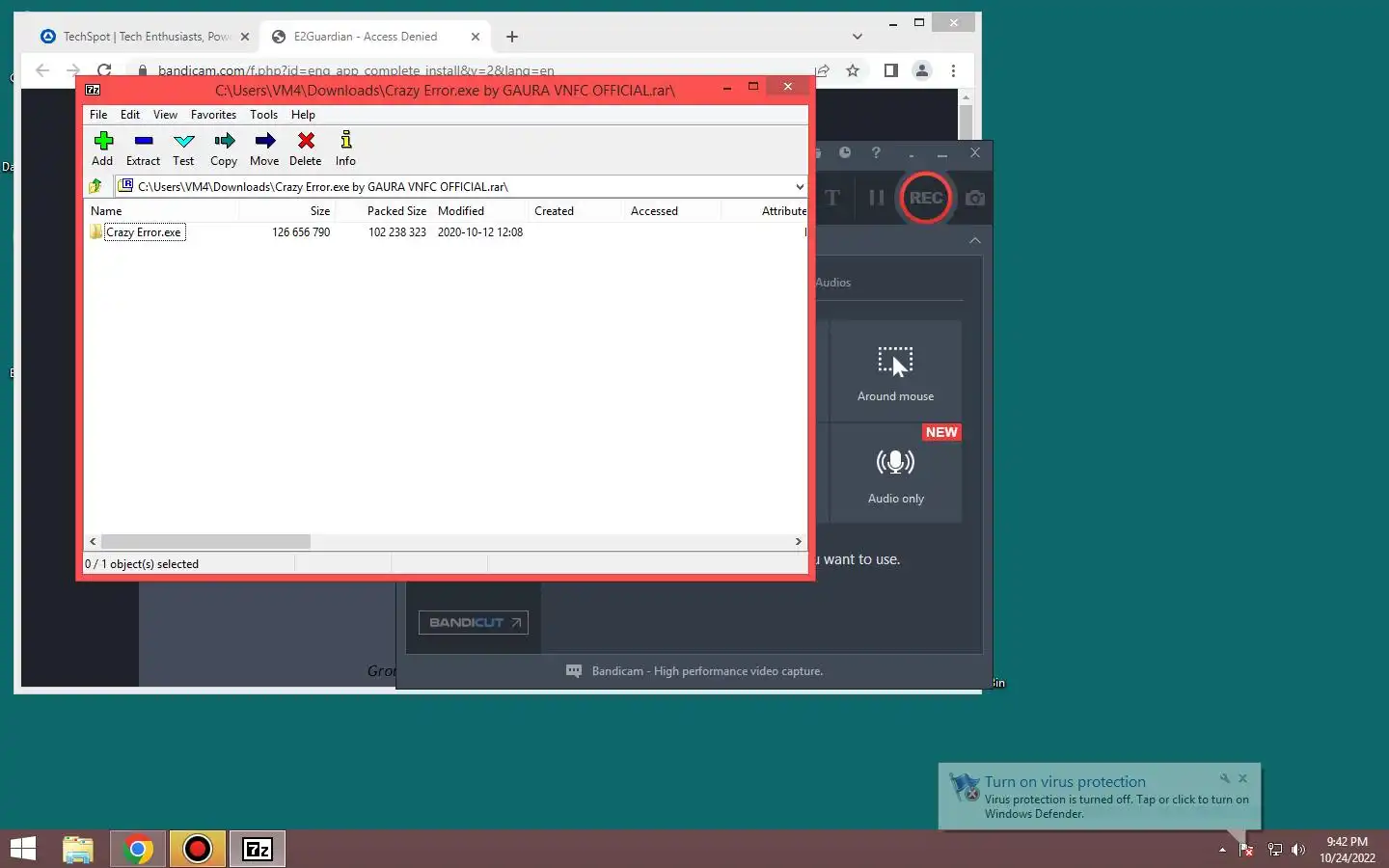
Task: Click the Bandicam REC button
Action: pyautogui.click(x=926, y=198)
